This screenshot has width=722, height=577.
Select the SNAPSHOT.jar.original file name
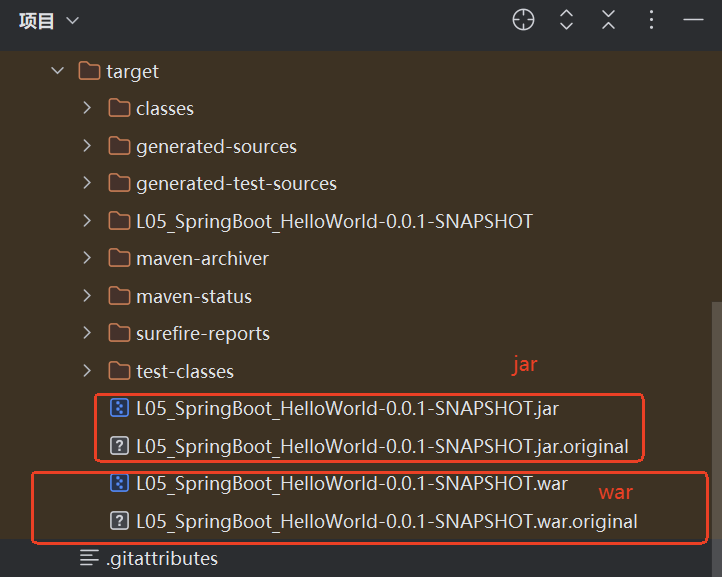pyautogui.click(x=382, y=447)
